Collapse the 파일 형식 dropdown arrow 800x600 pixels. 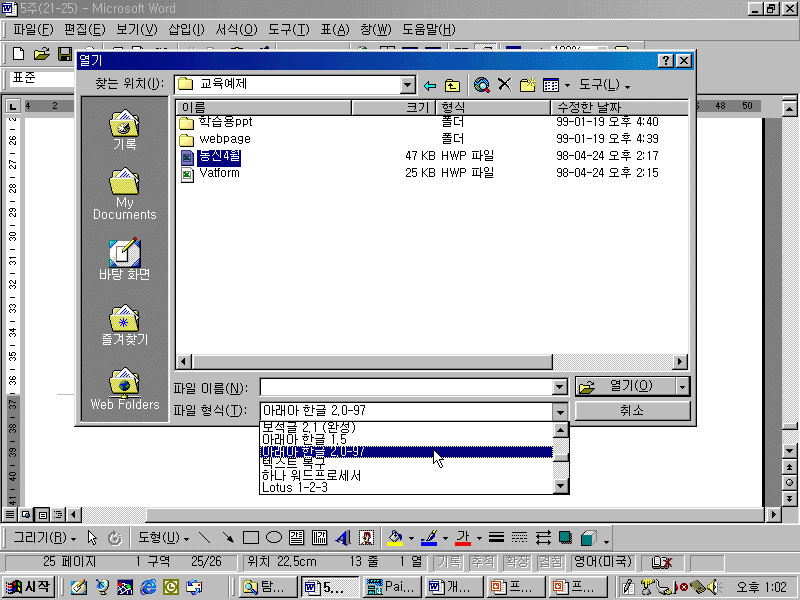pos(560,411)
